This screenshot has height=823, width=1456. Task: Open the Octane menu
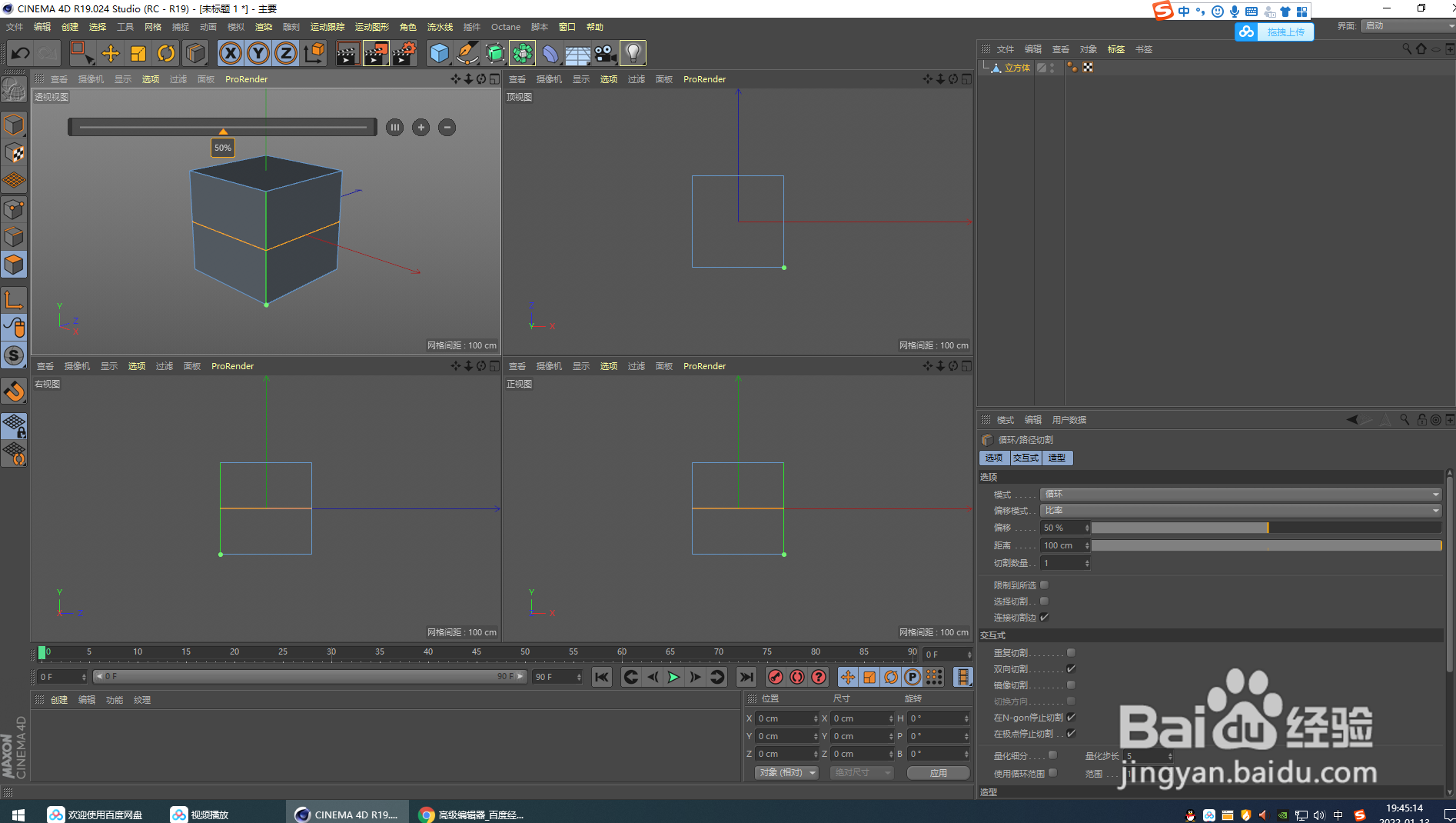pyautogui.click(x=506, y=27)
